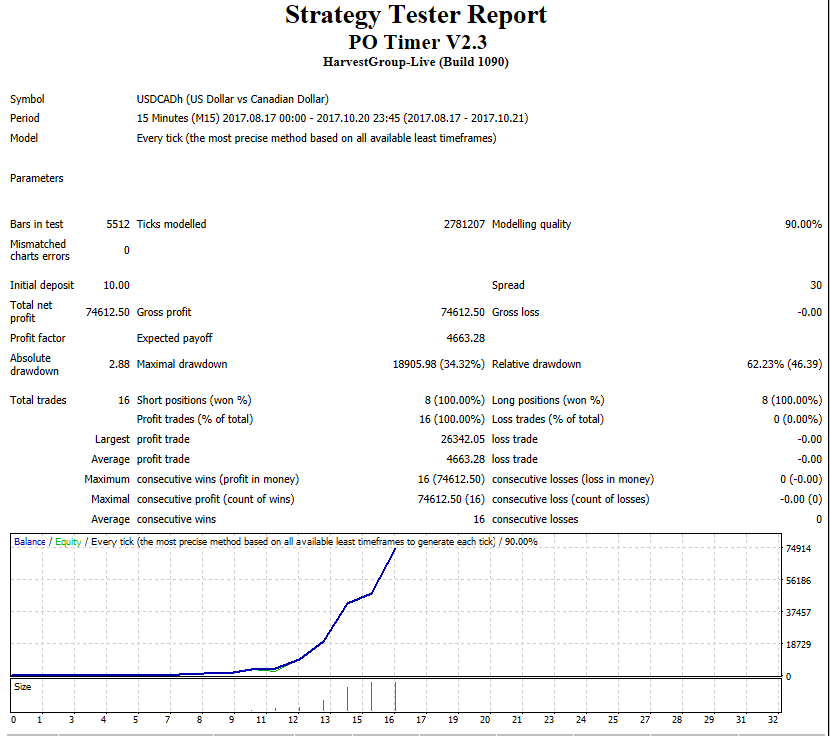Click the 37457 axis label on chart
Image resolution: width=830 pixels, height=736 pixels.
tap(798, 613)
